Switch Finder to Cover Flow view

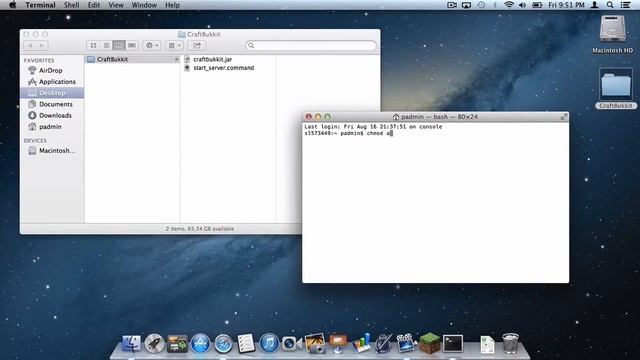pyautogui.click(x=132, y=45)
